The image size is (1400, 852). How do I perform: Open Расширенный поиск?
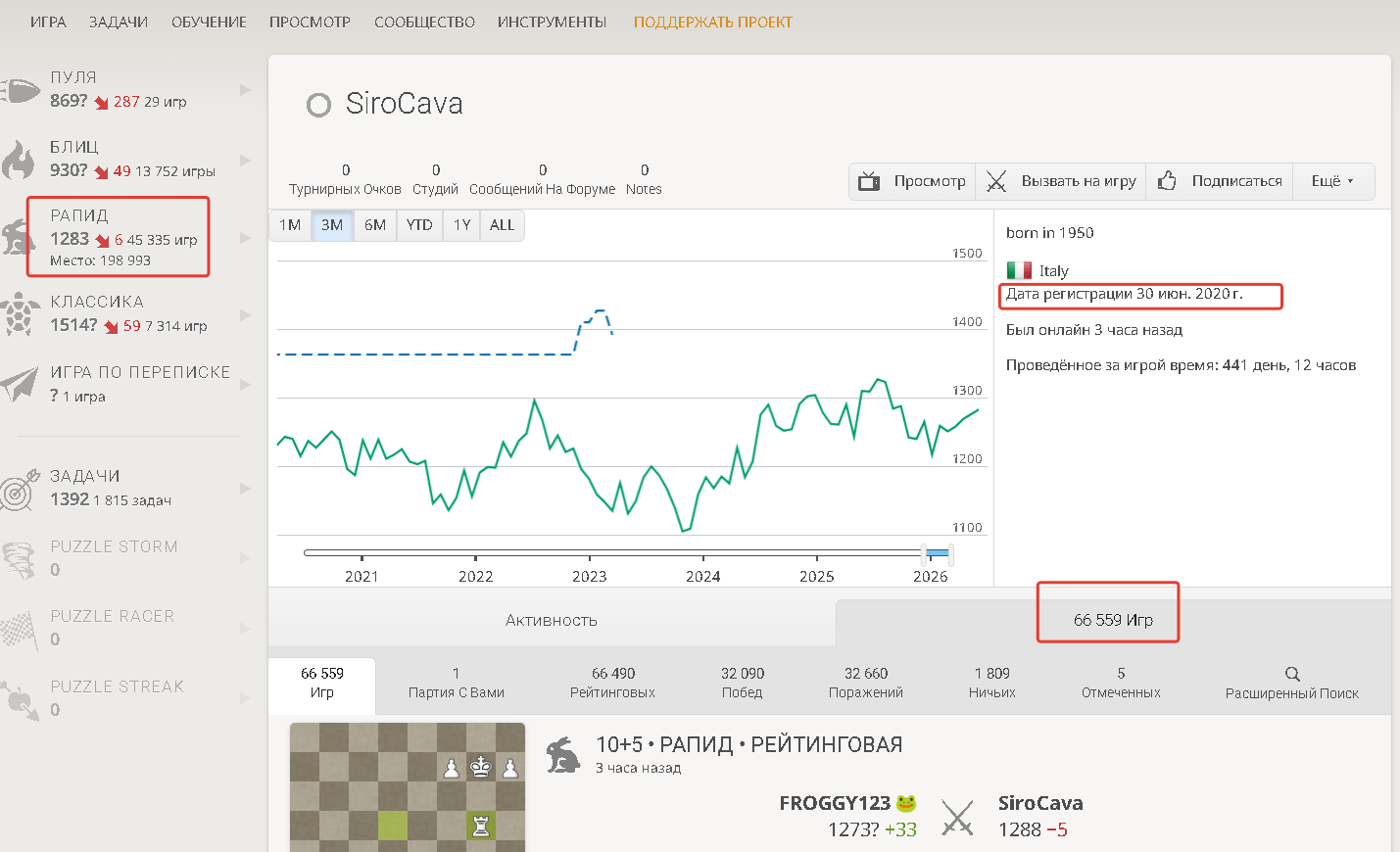click(1292, 684)
